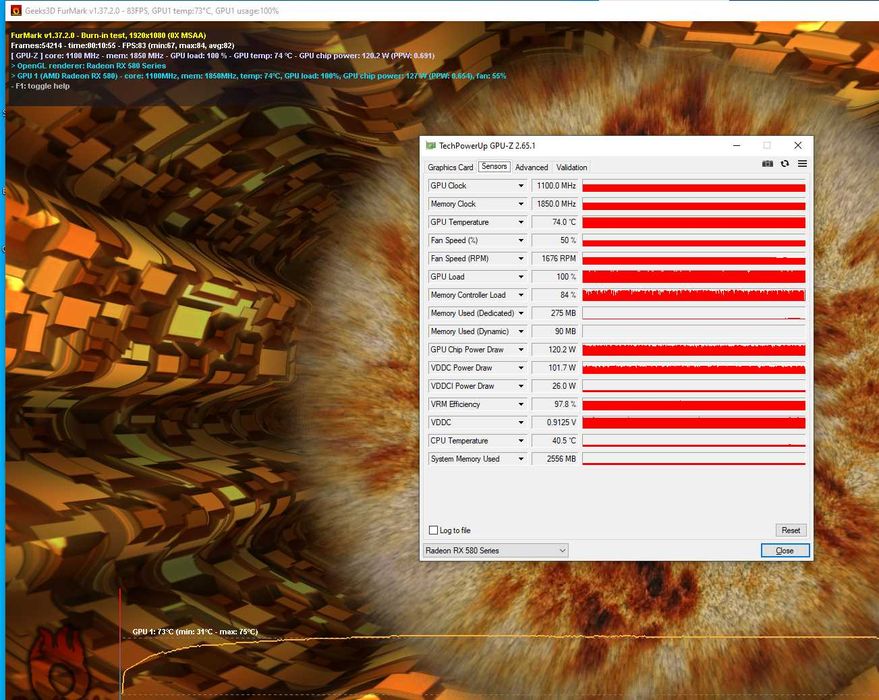This screenshot has height=700, width=879.
Task: Open the Memory Clock sensor dropdown
Action: [521, 204]
